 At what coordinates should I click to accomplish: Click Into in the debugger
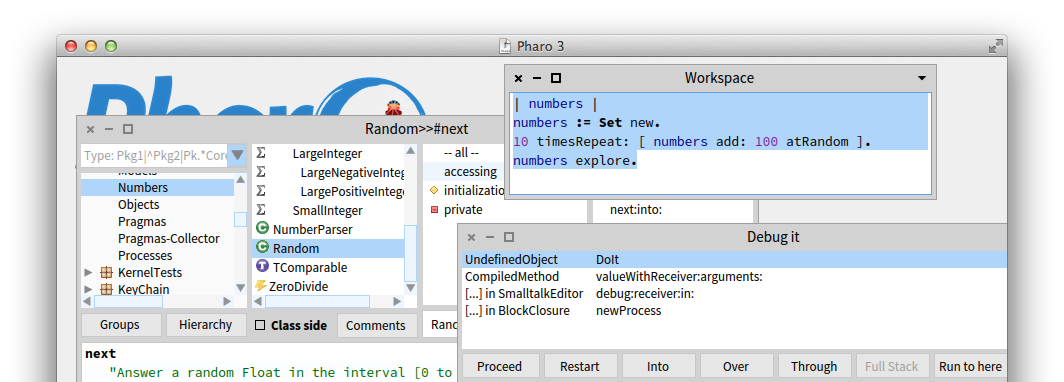(658, 366)
